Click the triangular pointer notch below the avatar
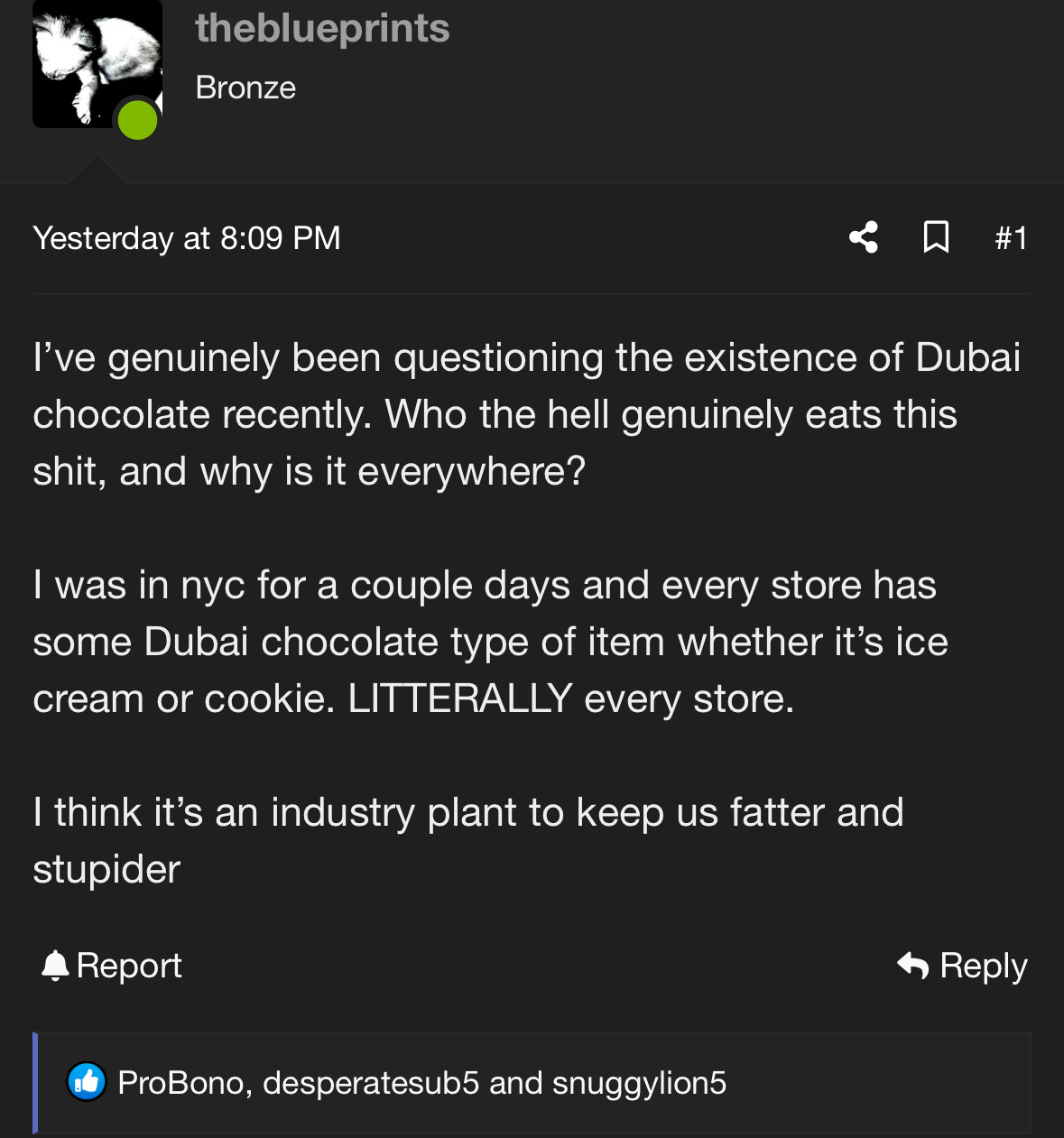 pos(96,170)
